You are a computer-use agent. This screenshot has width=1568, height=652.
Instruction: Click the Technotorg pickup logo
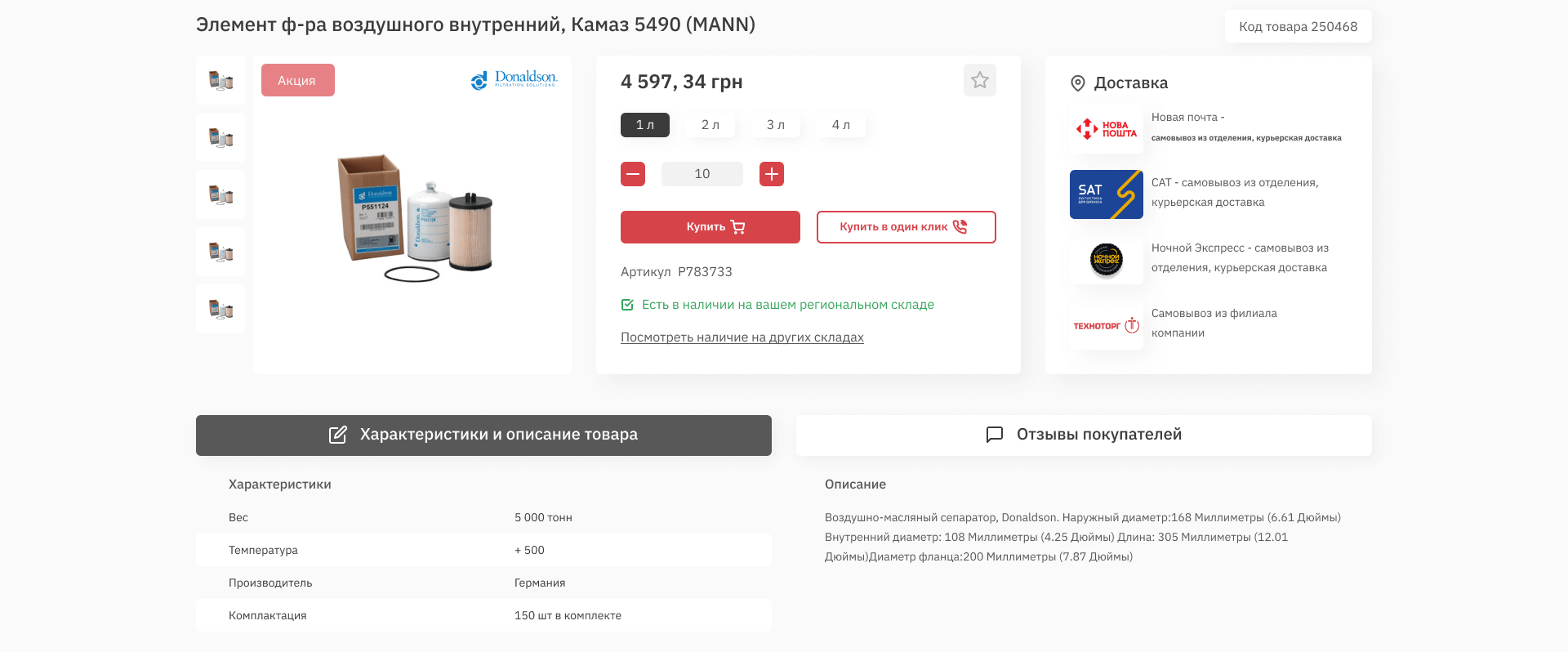coord(1106,325)
